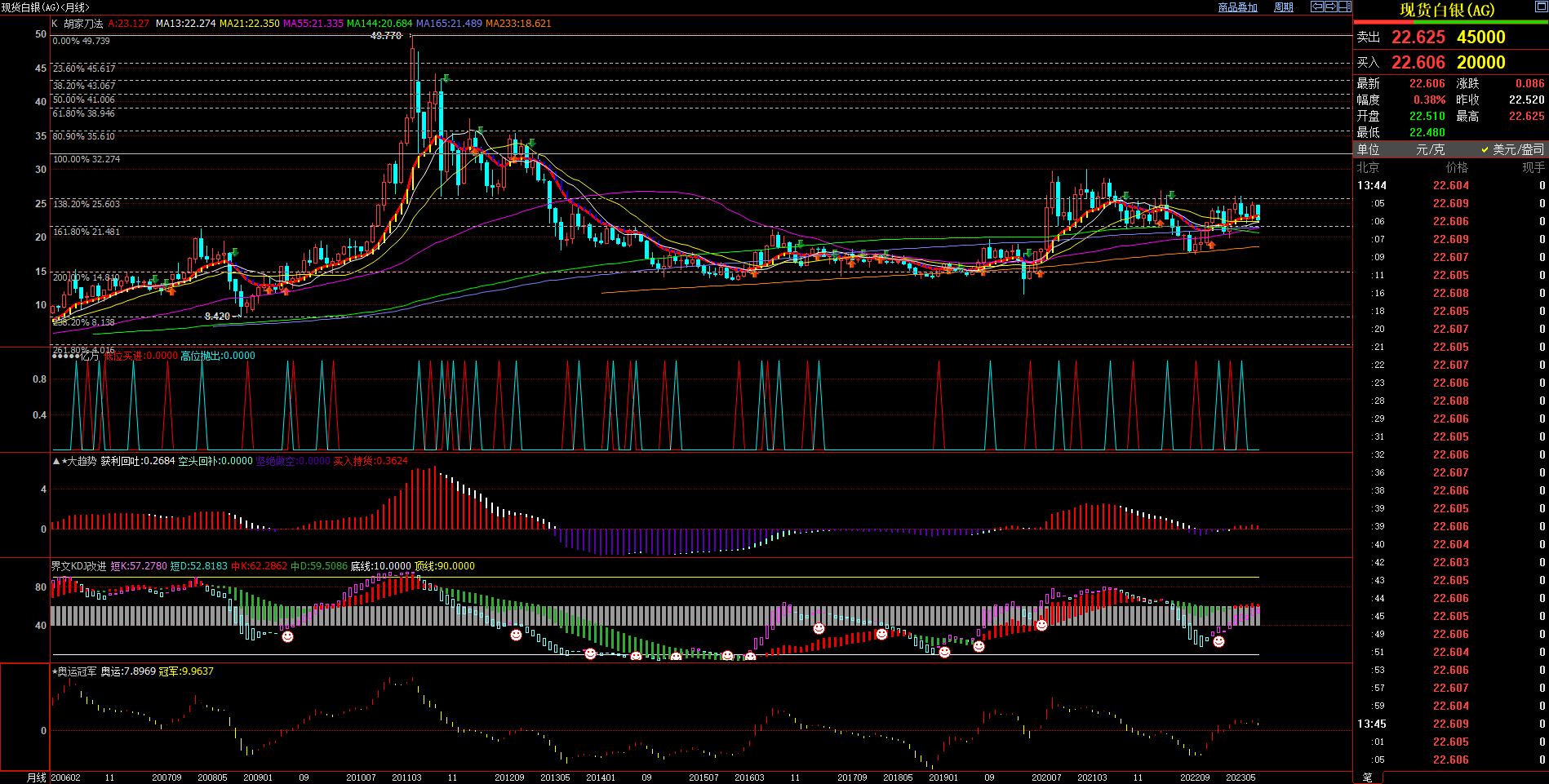Click the 月线 period label
Screen dimensions: 1549x784
tap(37, 777)
